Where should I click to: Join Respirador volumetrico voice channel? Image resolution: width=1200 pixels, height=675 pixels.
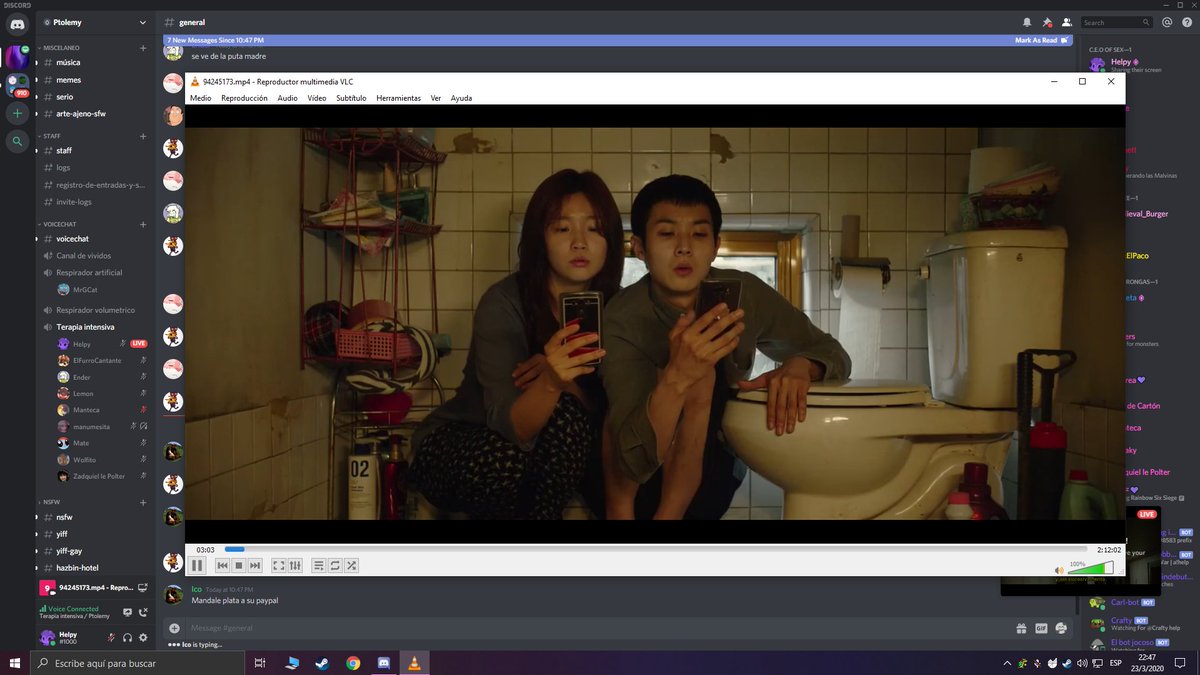tap(94, 310)
